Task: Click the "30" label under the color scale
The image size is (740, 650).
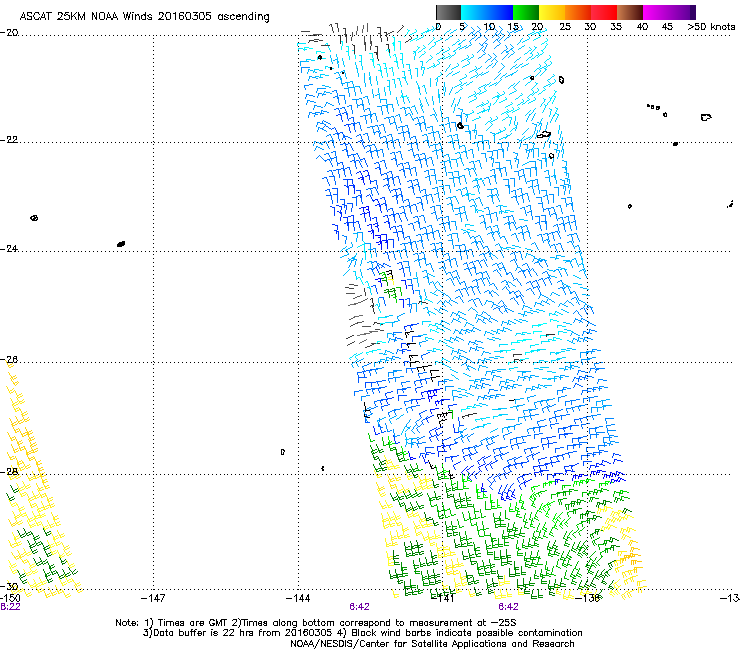Action: coord(590,27)
